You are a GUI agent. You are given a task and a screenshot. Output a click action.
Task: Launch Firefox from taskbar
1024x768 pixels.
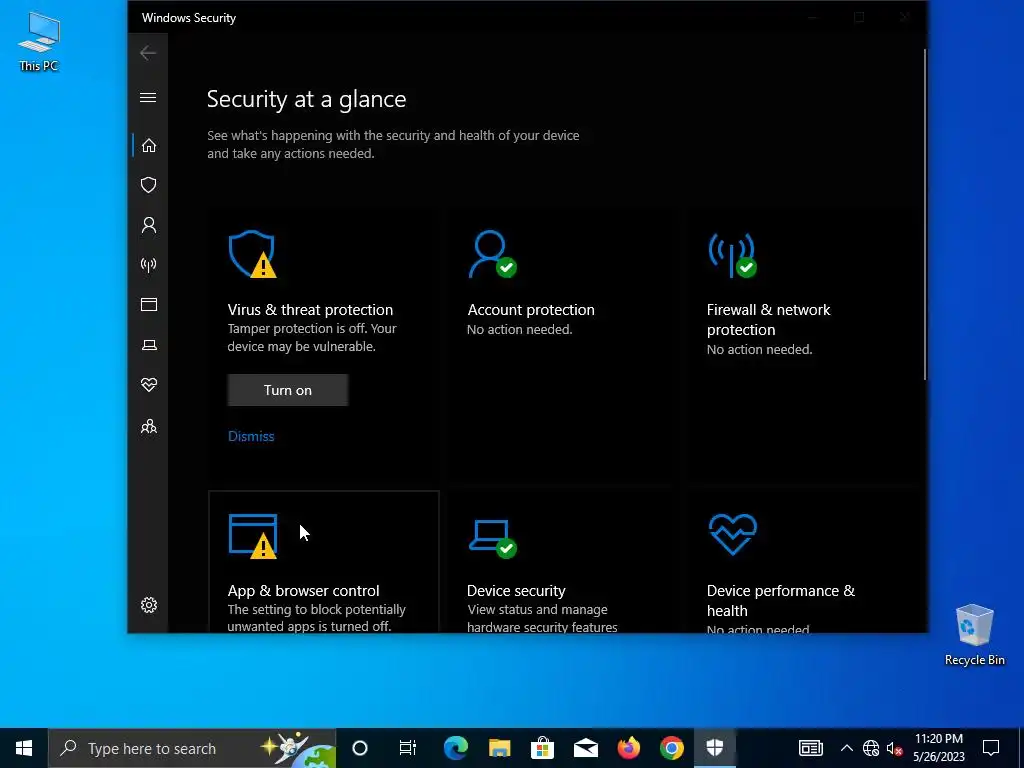(629, 748)
